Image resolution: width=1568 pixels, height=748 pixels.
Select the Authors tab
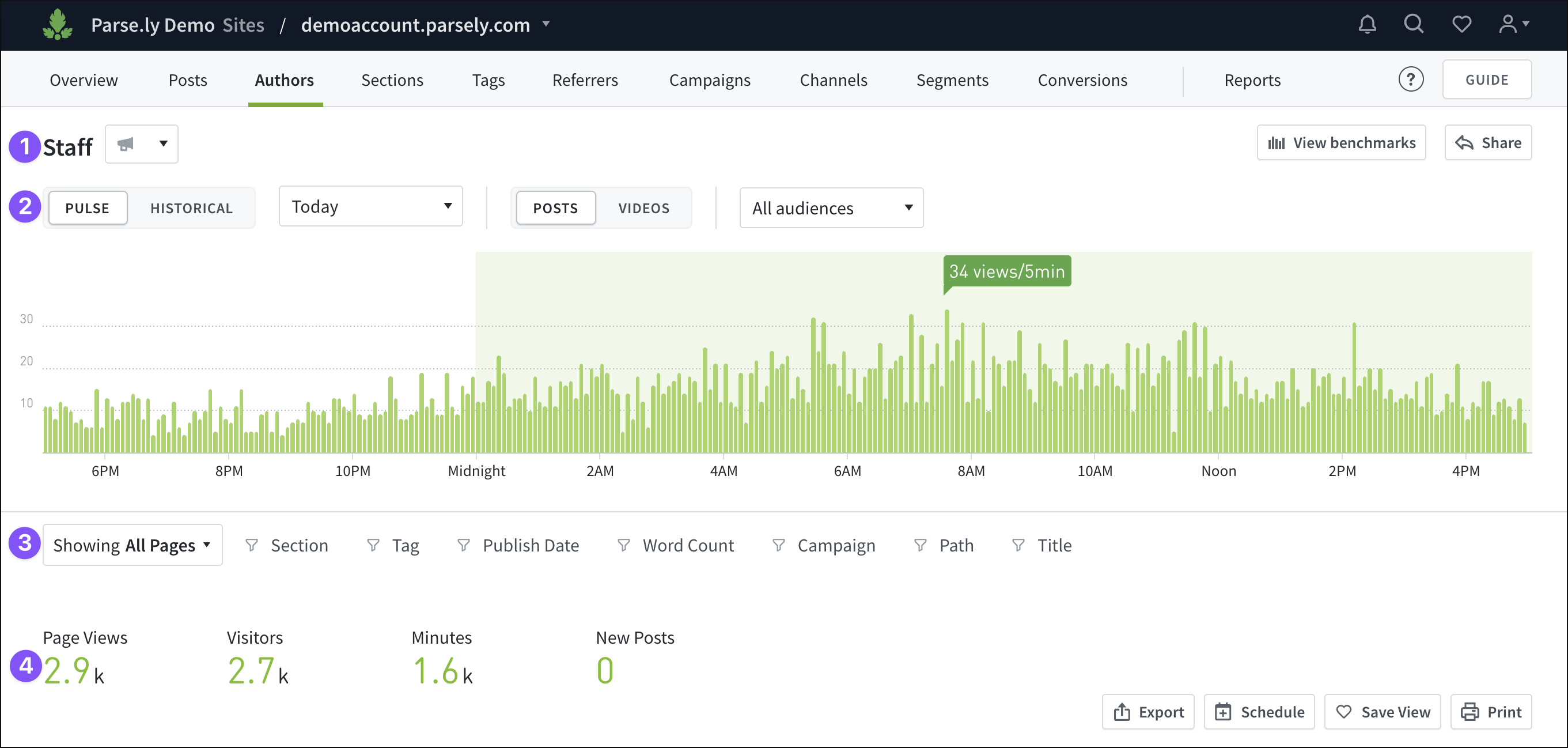coord(284,81)
